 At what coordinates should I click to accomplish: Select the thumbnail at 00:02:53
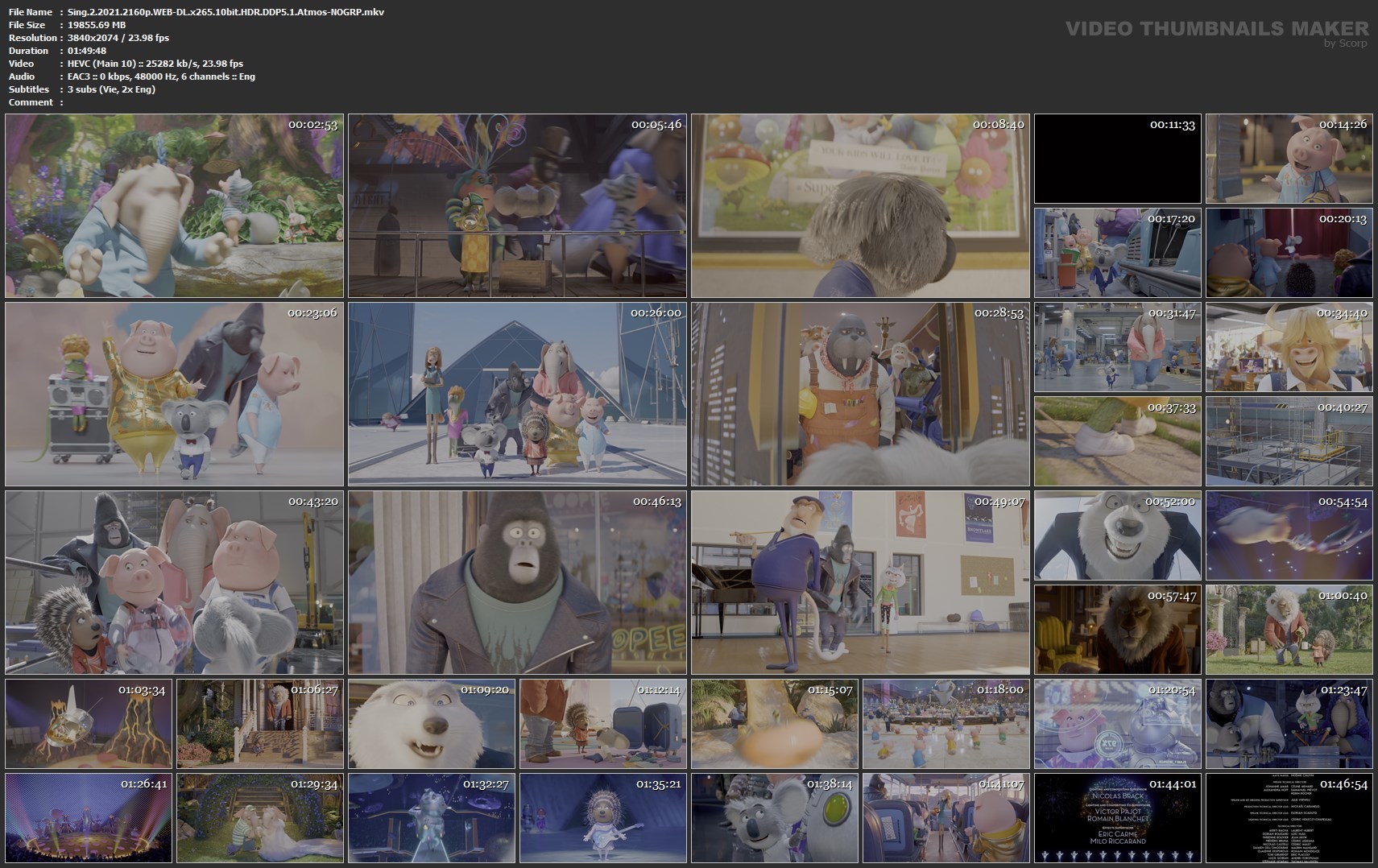coord(174,206)
